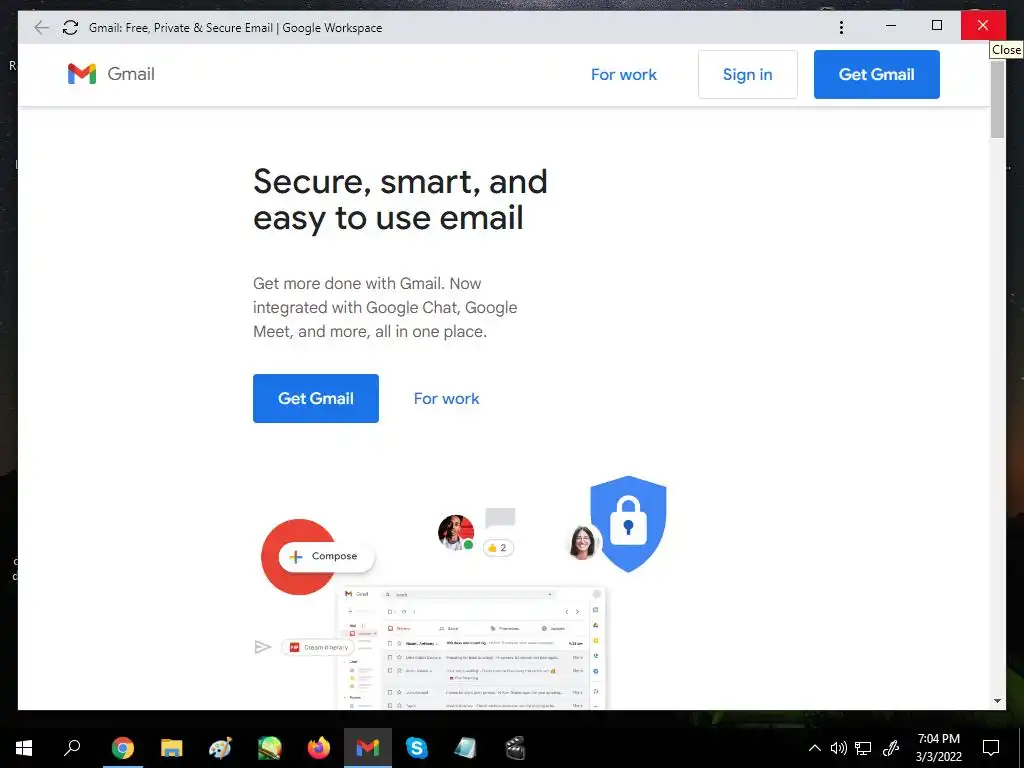Image resolution: width=1024 pixels, height=768 pixels.
Task: Open For work link beside Get Gmail
Action: tap(447, 398)
